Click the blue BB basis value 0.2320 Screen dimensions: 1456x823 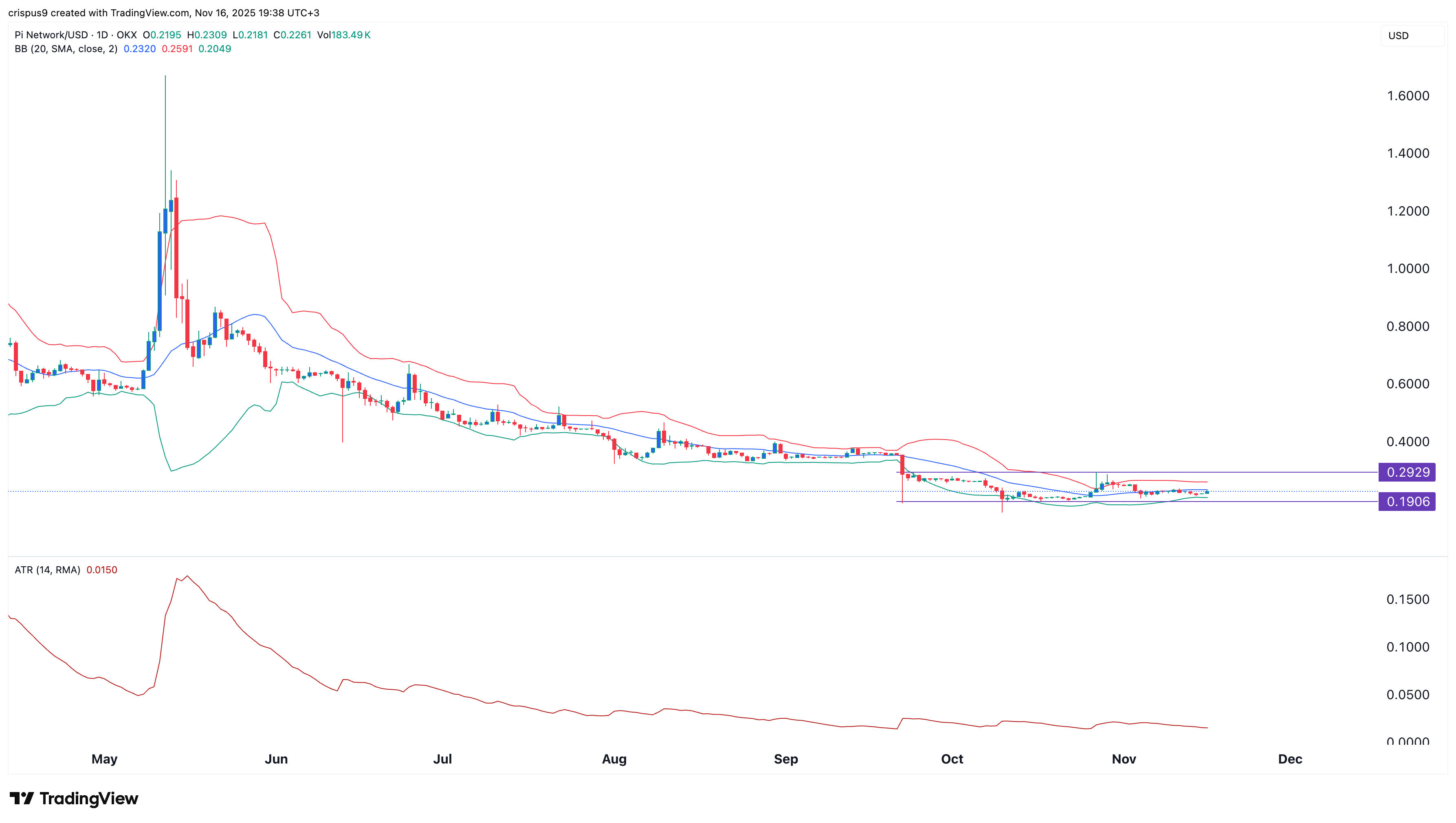pos(140,50)
